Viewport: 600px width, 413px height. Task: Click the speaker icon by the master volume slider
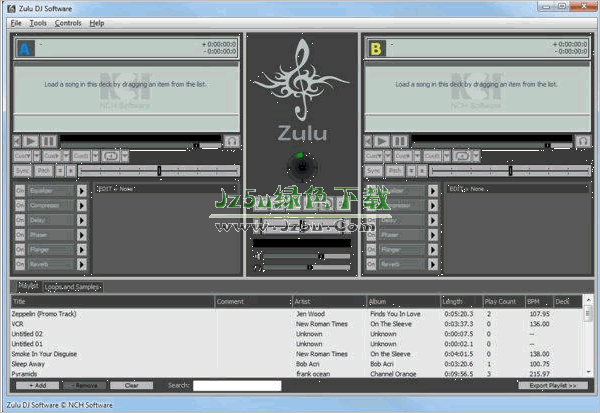(258, 256)
